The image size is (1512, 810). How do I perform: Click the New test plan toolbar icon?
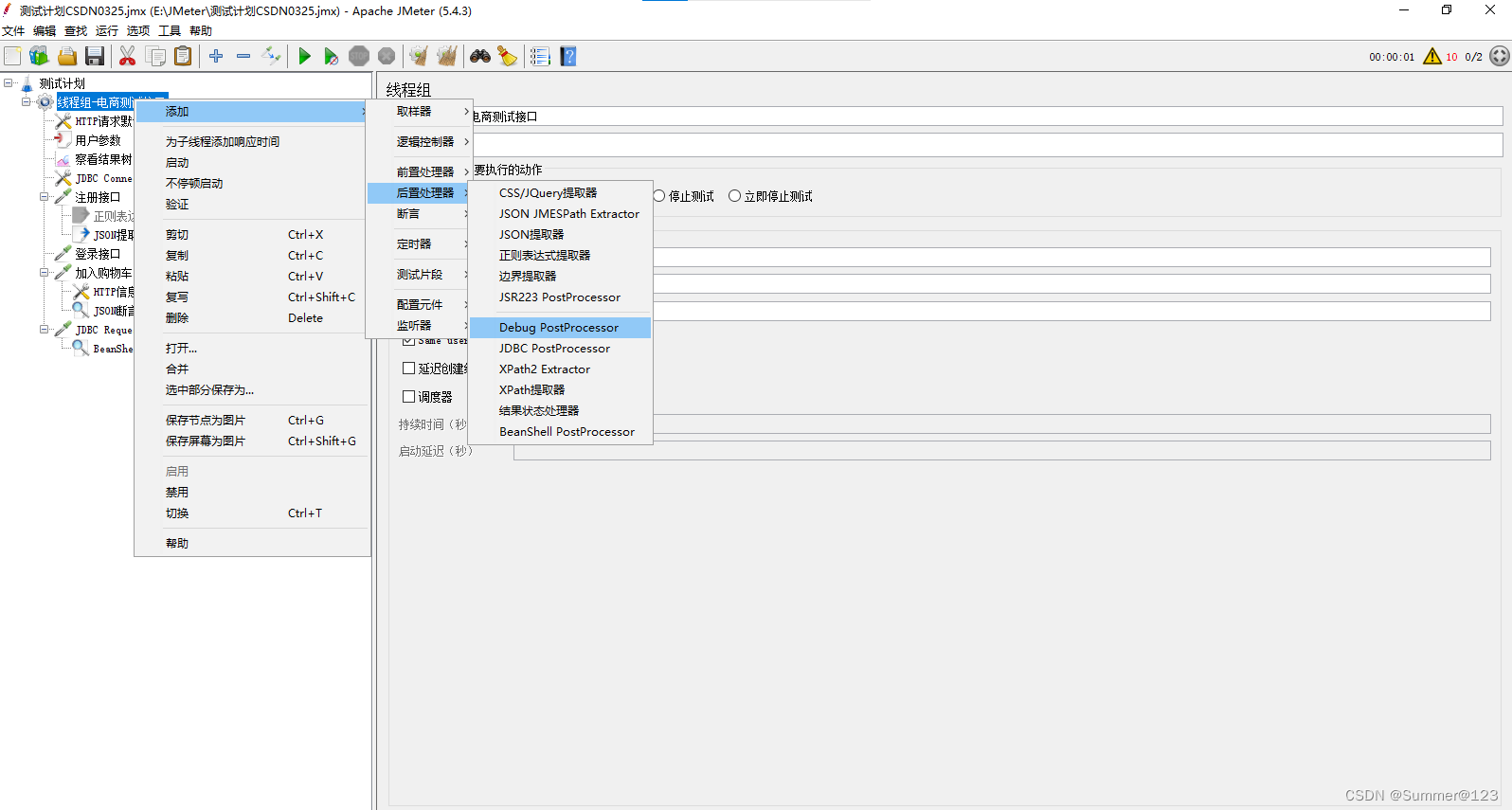12,56
